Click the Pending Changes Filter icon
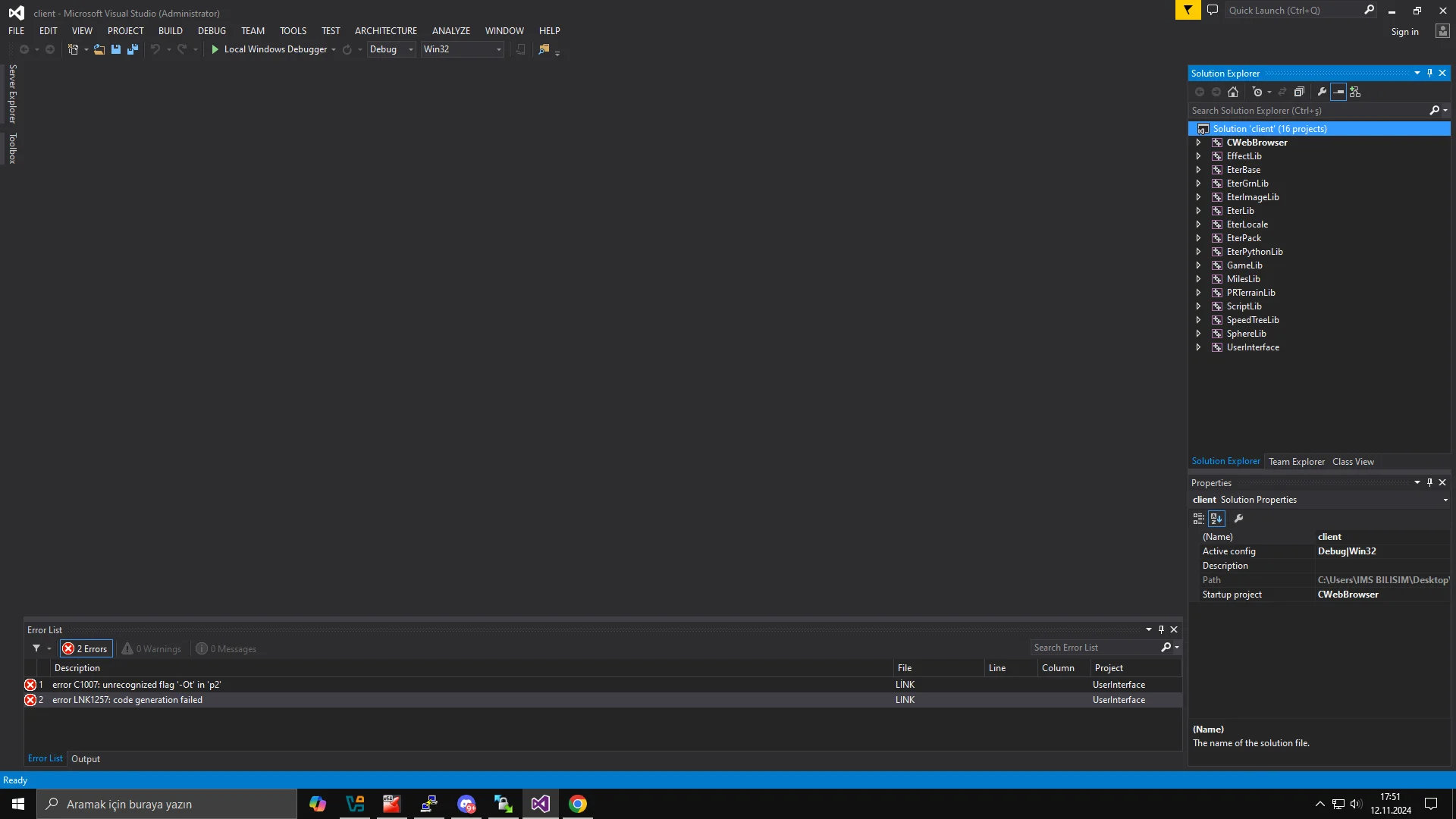 1257,92
